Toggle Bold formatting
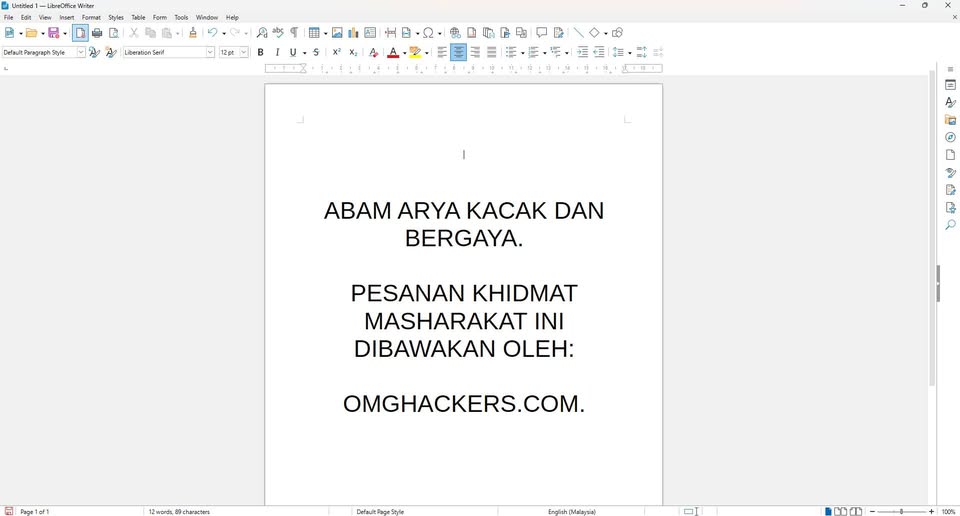The image size is (960, 516). click(261, 52)
